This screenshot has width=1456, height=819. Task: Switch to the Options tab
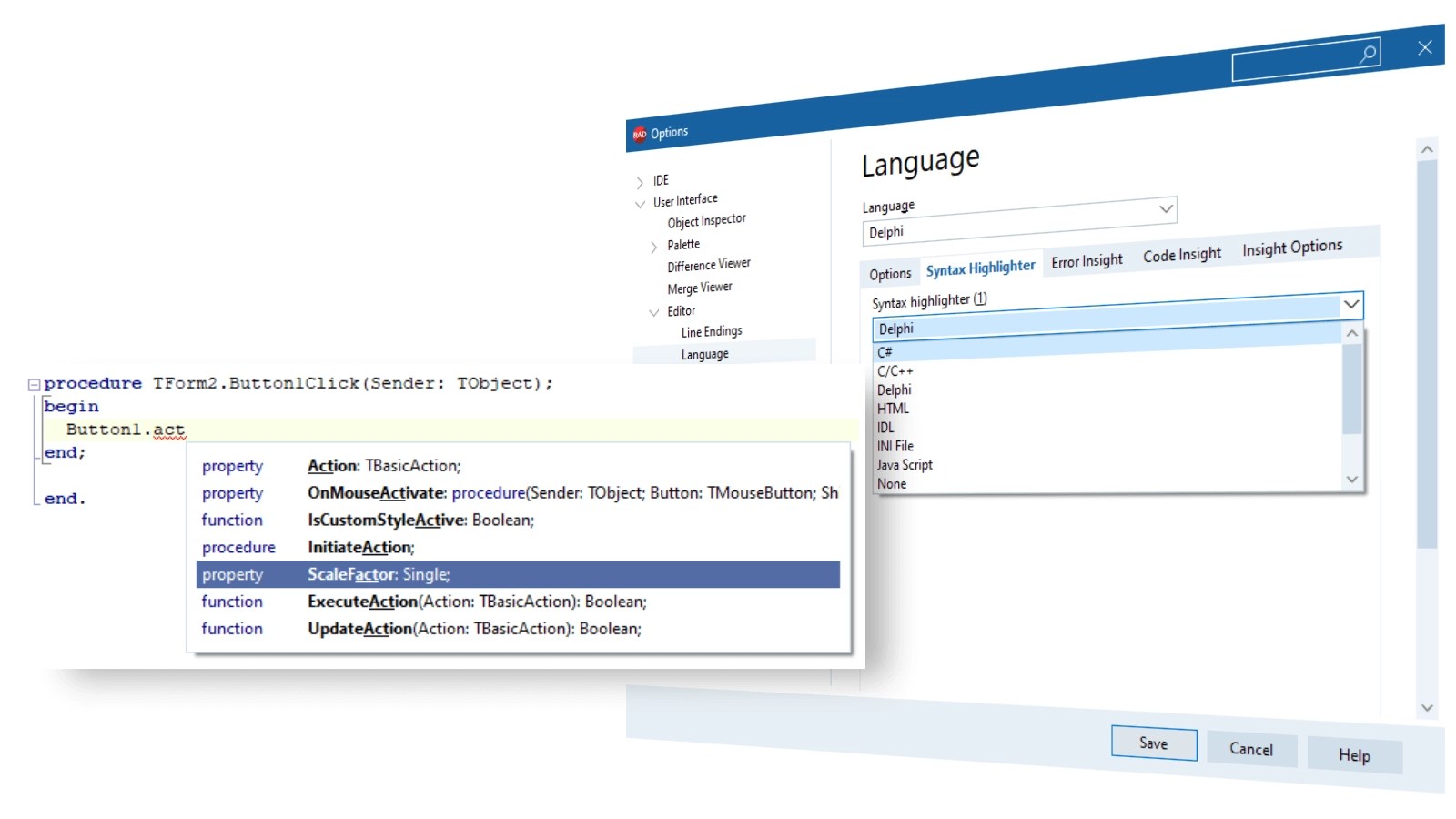tap(890, 274)
